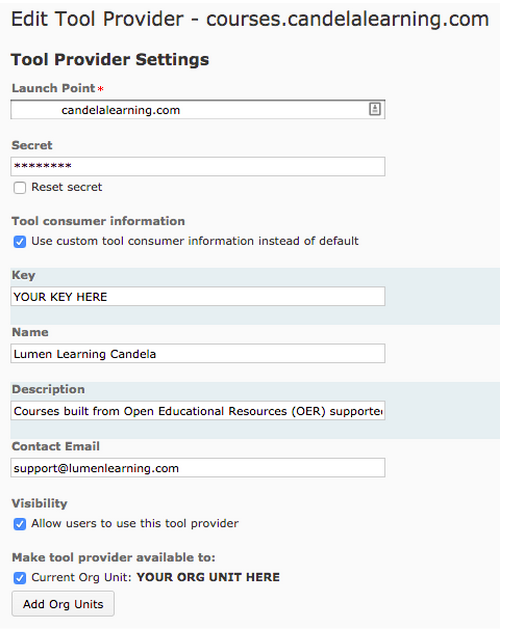The height and width of the screenshot is (635, 516).
Task: Click the Reset secret label text
Action: click(x=67, y=187)
